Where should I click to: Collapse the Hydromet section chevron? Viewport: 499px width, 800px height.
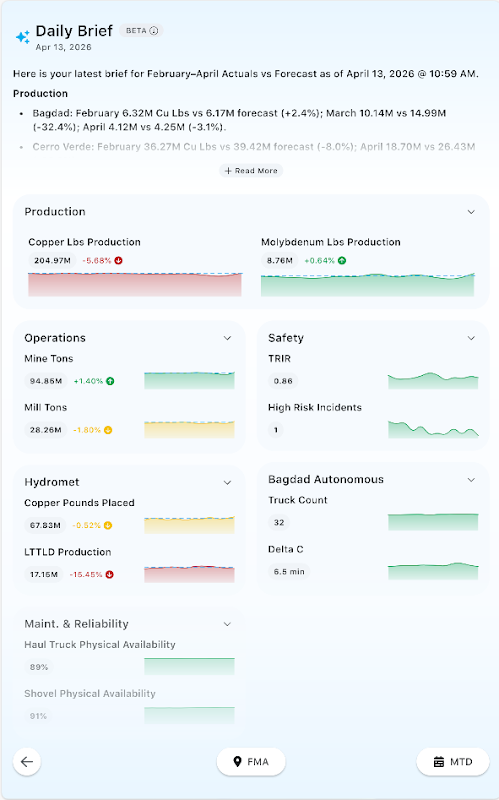tap(228, 483)
